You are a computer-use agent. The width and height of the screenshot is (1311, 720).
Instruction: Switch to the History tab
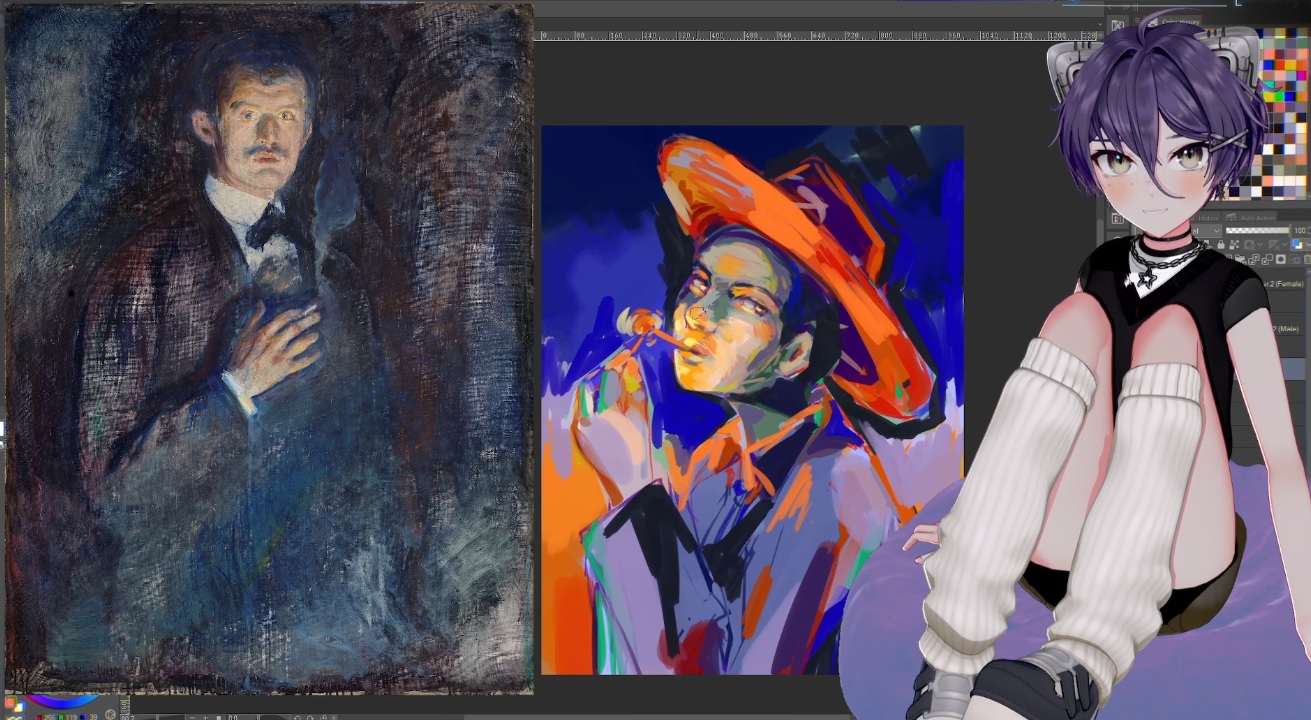click(x=1209, y=217)
